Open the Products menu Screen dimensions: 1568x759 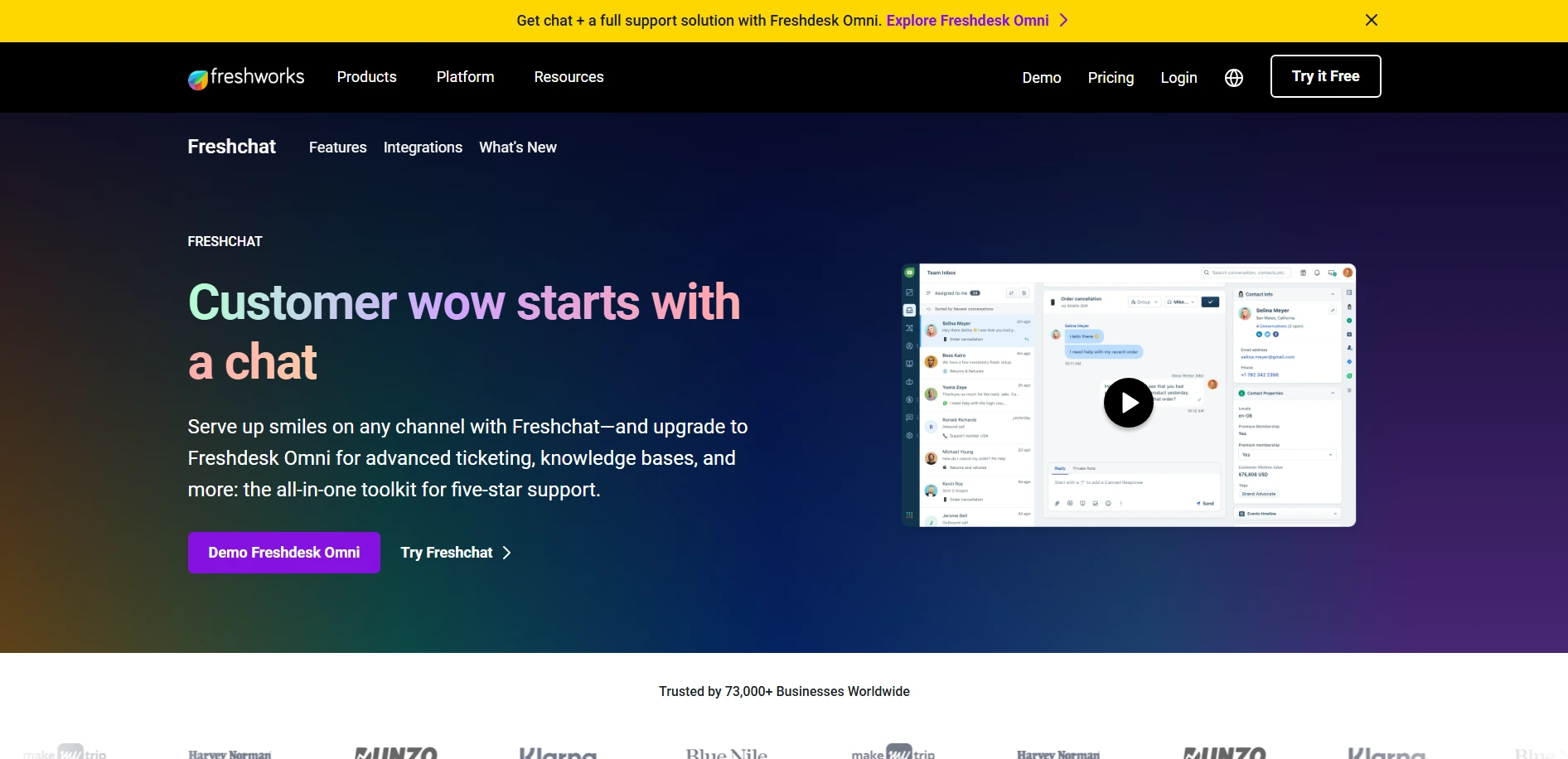pos(366,76)
